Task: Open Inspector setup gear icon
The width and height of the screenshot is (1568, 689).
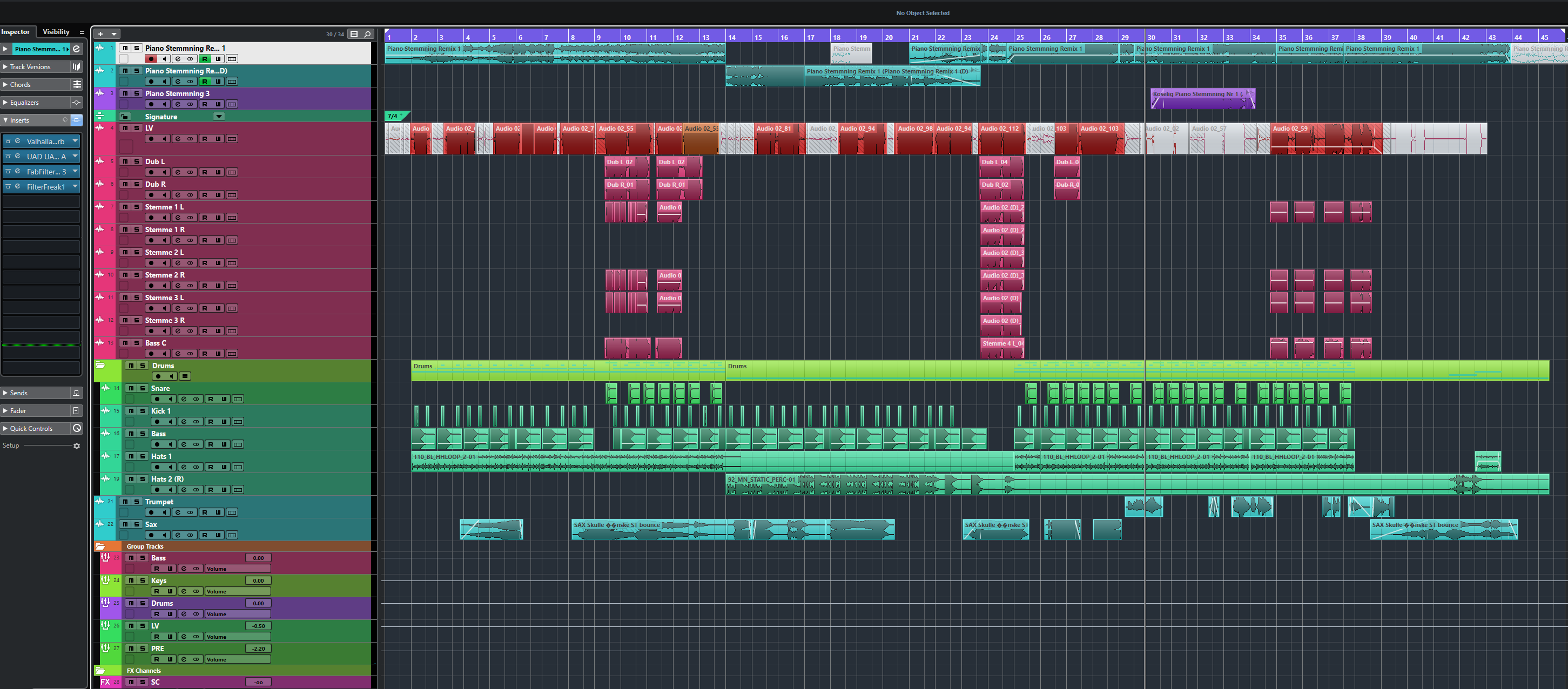Action: [x=77, y=446]
